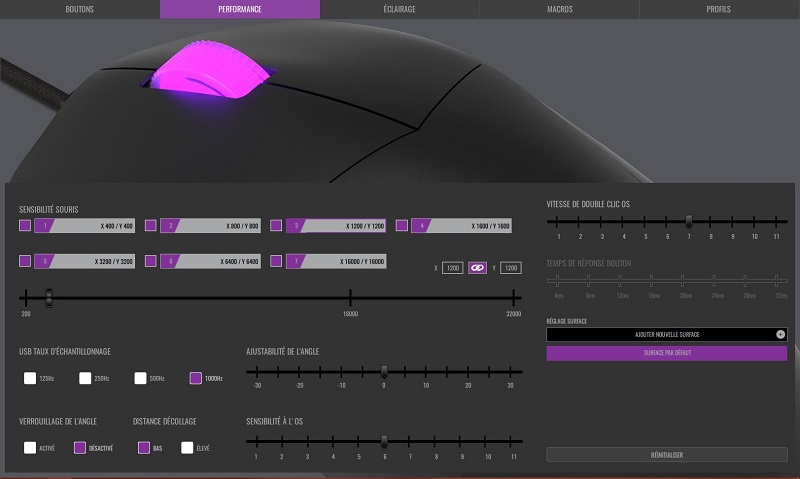Enable angle snapping with Activé
This screenshot has height=479, width=800.
tap(30, 448)
